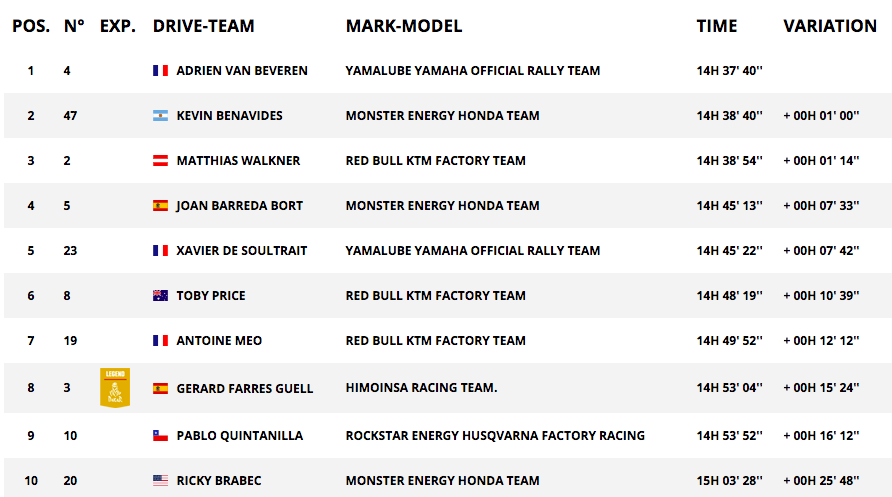Click the Legend Dakar badge icon

click(115, 388)
